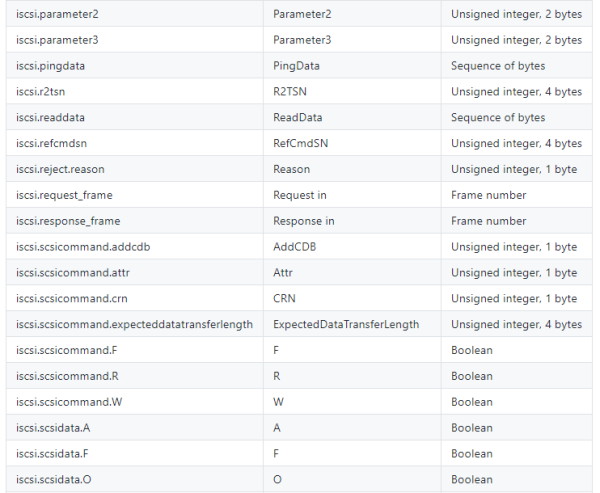Viewport: 600px width, 493px height.
Task: Select the iscsi.r2tsn row name
Action: click(x=41, y=92)
